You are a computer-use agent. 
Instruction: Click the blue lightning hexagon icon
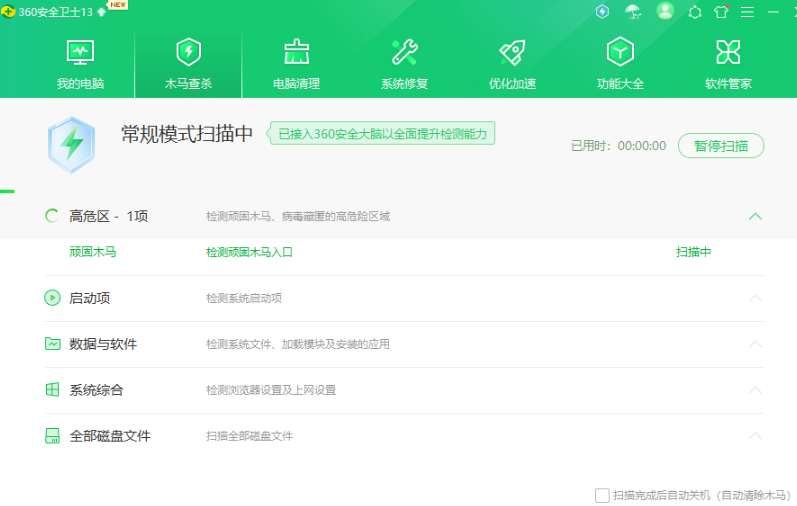pos(602,12)
